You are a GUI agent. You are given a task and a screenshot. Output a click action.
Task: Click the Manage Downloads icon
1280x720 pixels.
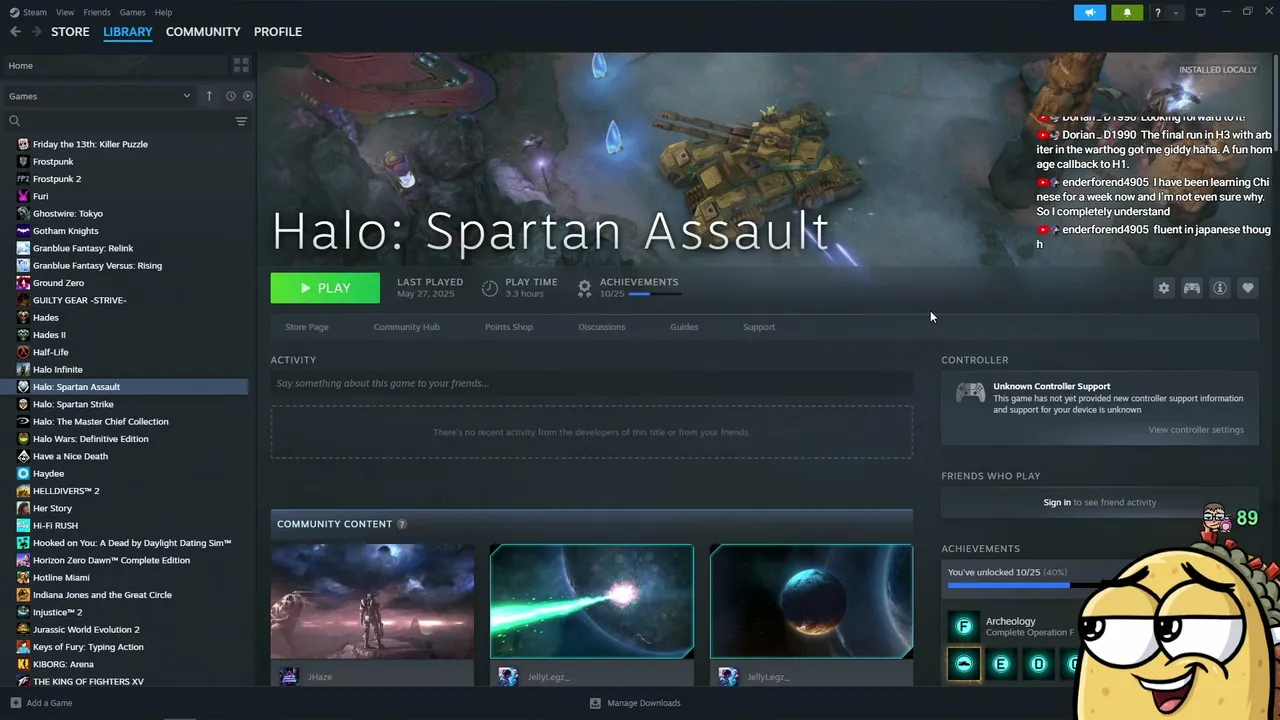point(595,703)
